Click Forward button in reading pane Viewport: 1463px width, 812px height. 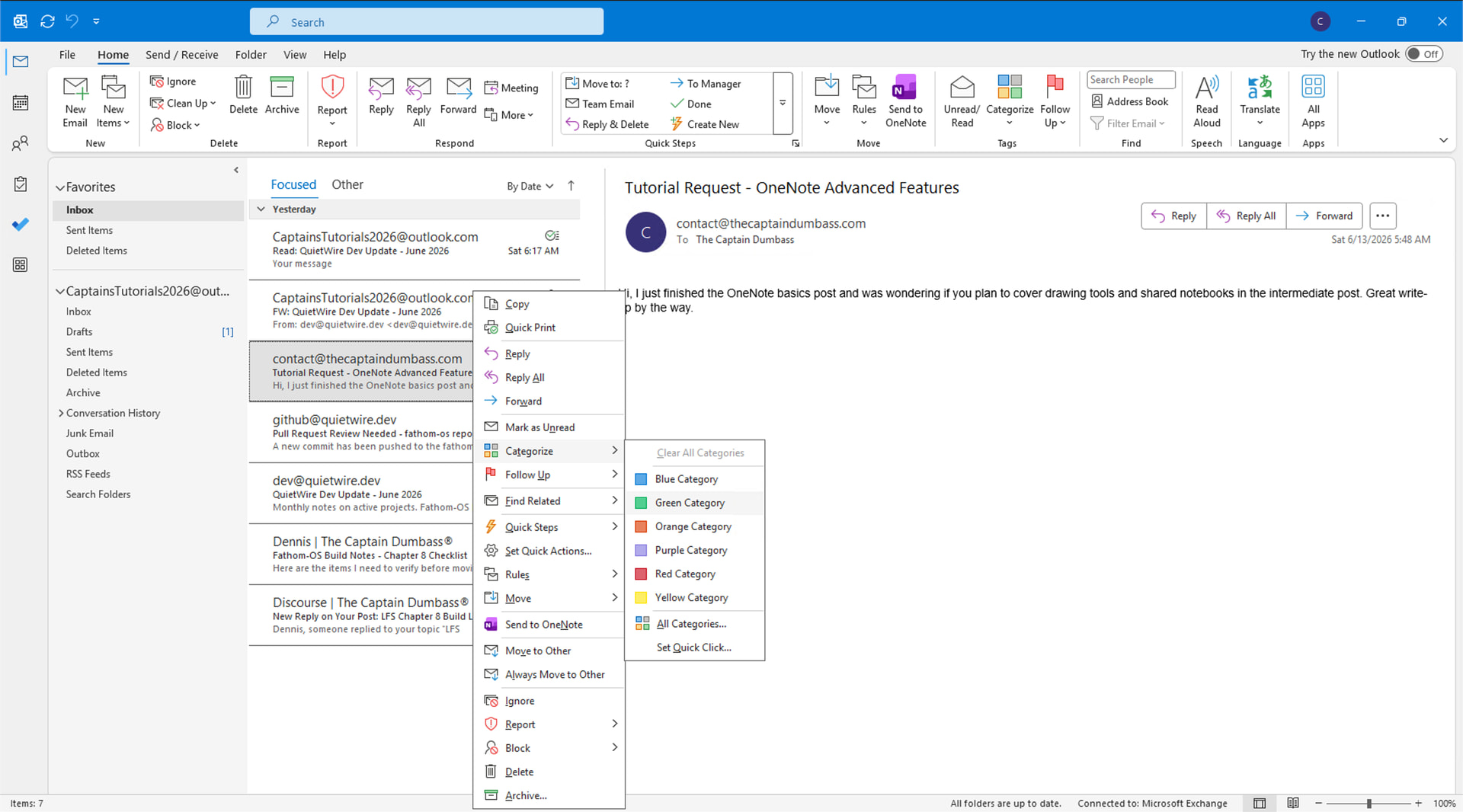[x=1325, y=216]
